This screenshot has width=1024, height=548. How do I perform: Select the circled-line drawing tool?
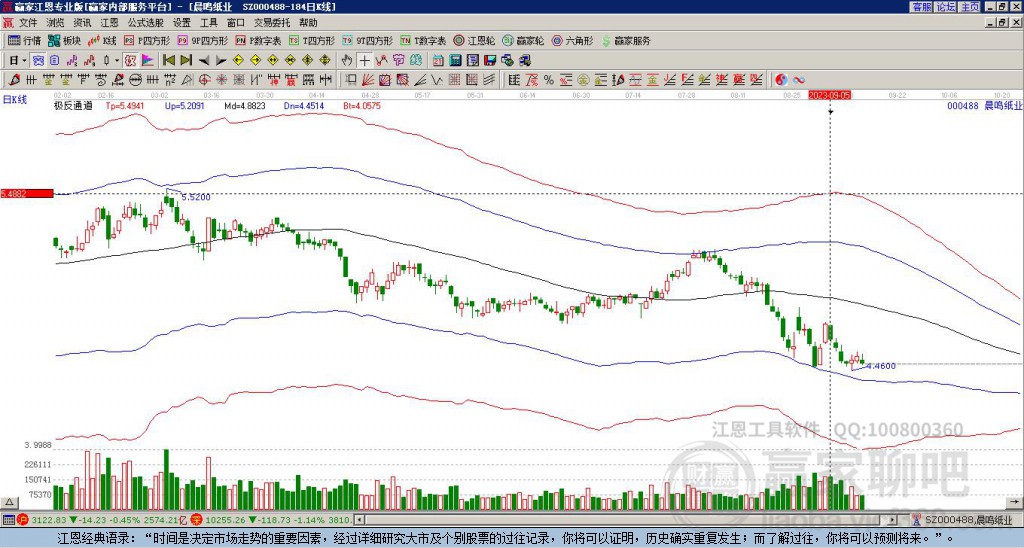click(x=134, y=80)
